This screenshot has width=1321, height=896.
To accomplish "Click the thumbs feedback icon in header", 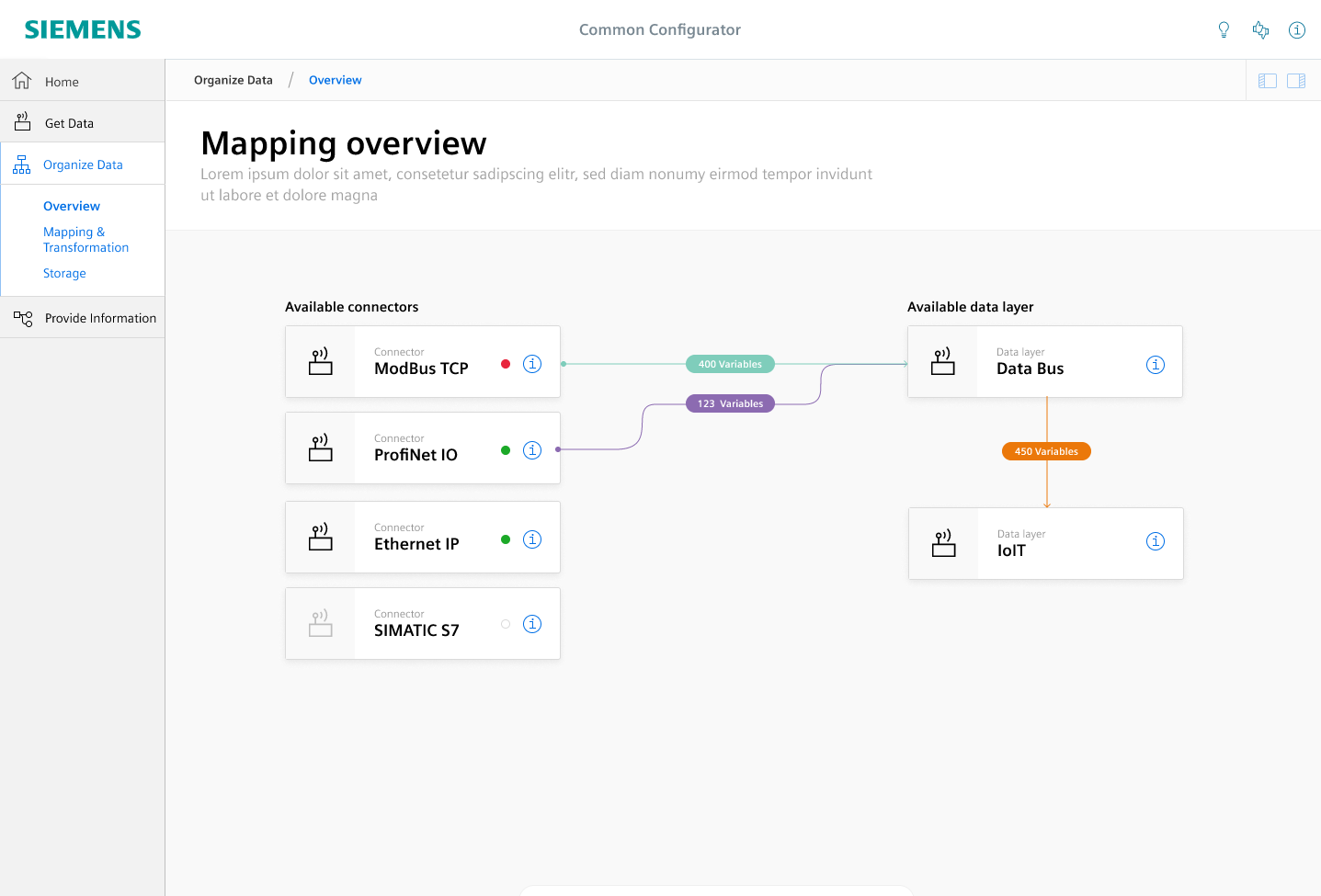I will pos(1260,30).
